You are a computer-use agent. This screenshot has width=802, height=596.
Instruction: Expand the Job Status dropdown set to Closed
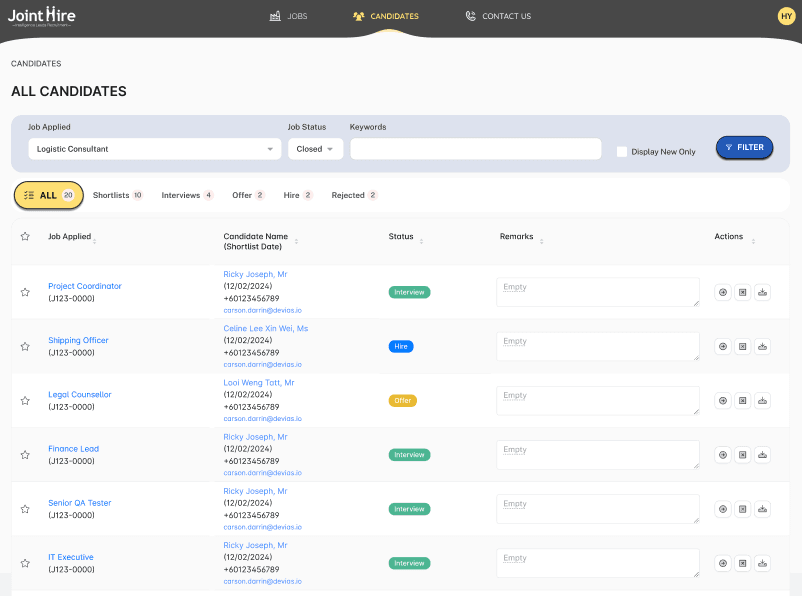315,147
